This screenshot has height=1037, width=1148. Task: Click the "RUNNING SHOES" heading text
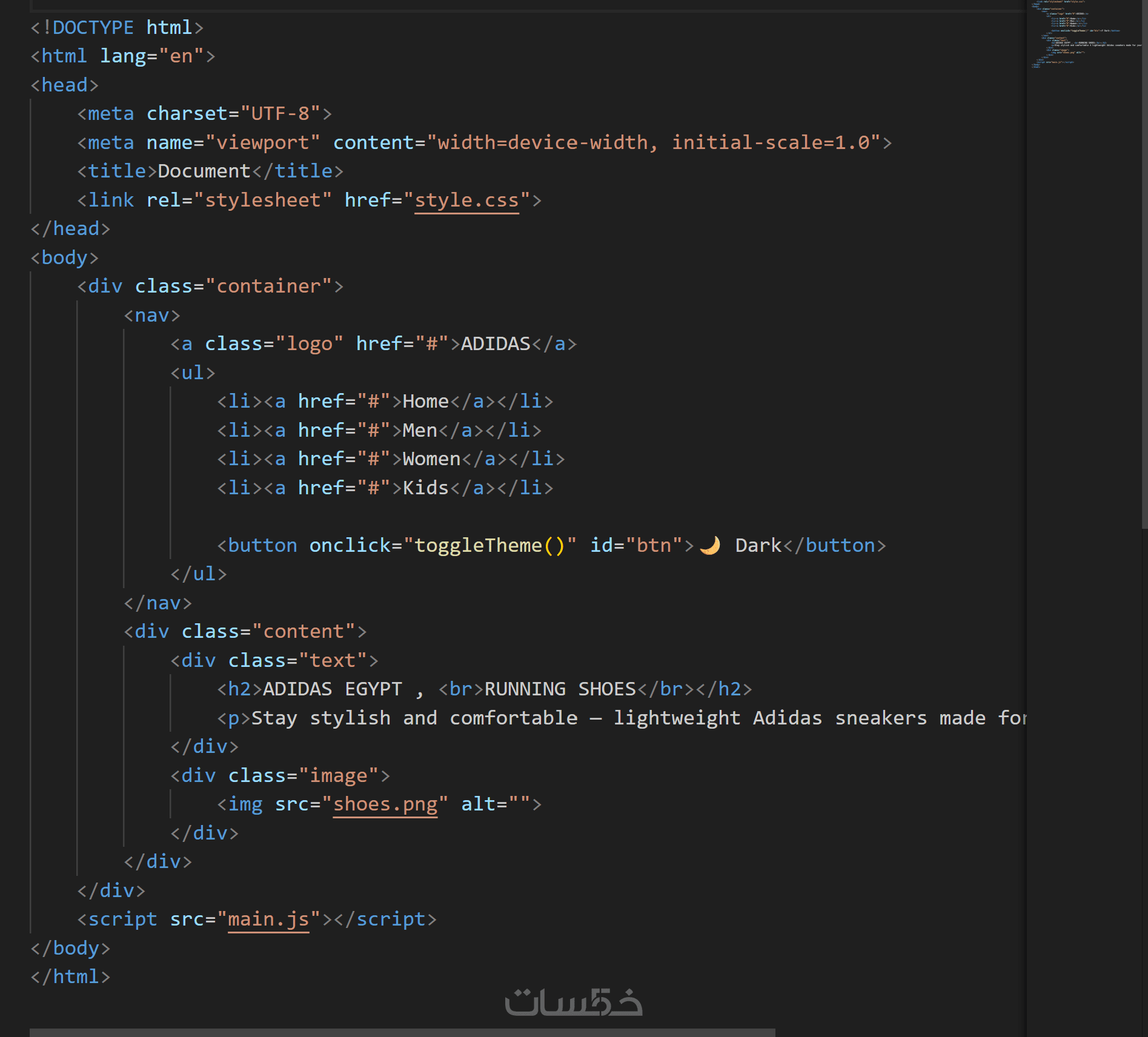pyautogui.click(x=560, y=689)
